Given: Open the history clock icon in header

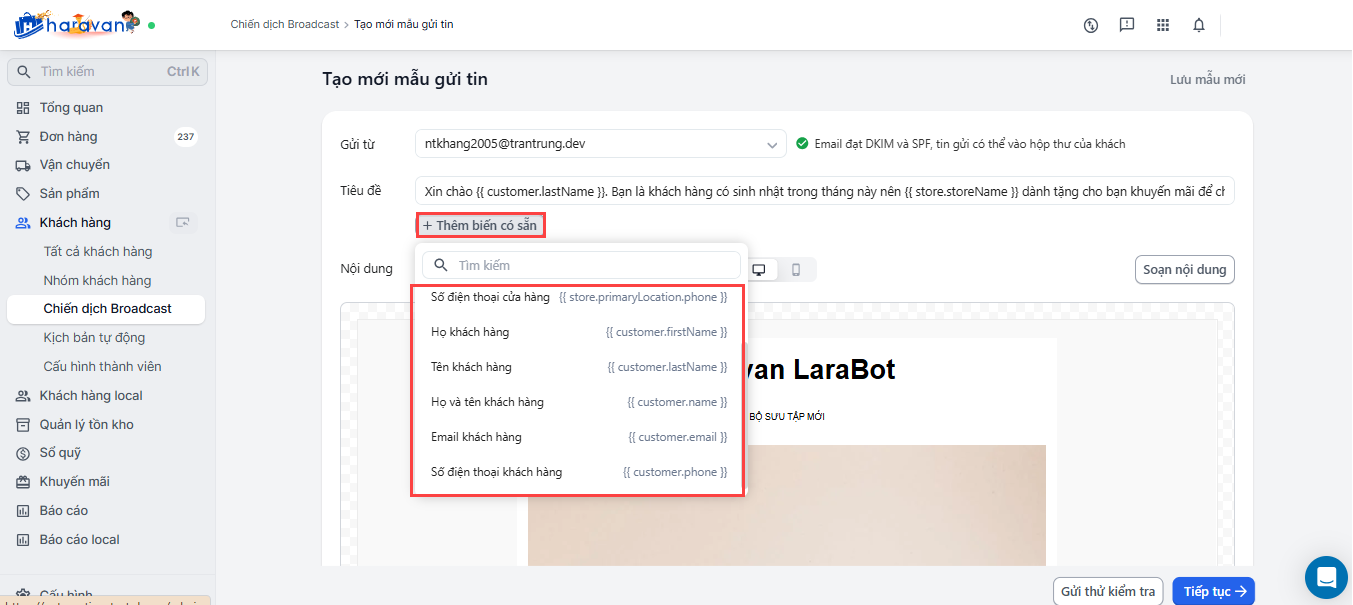Looking at the screenshot, I should 1091,25.
